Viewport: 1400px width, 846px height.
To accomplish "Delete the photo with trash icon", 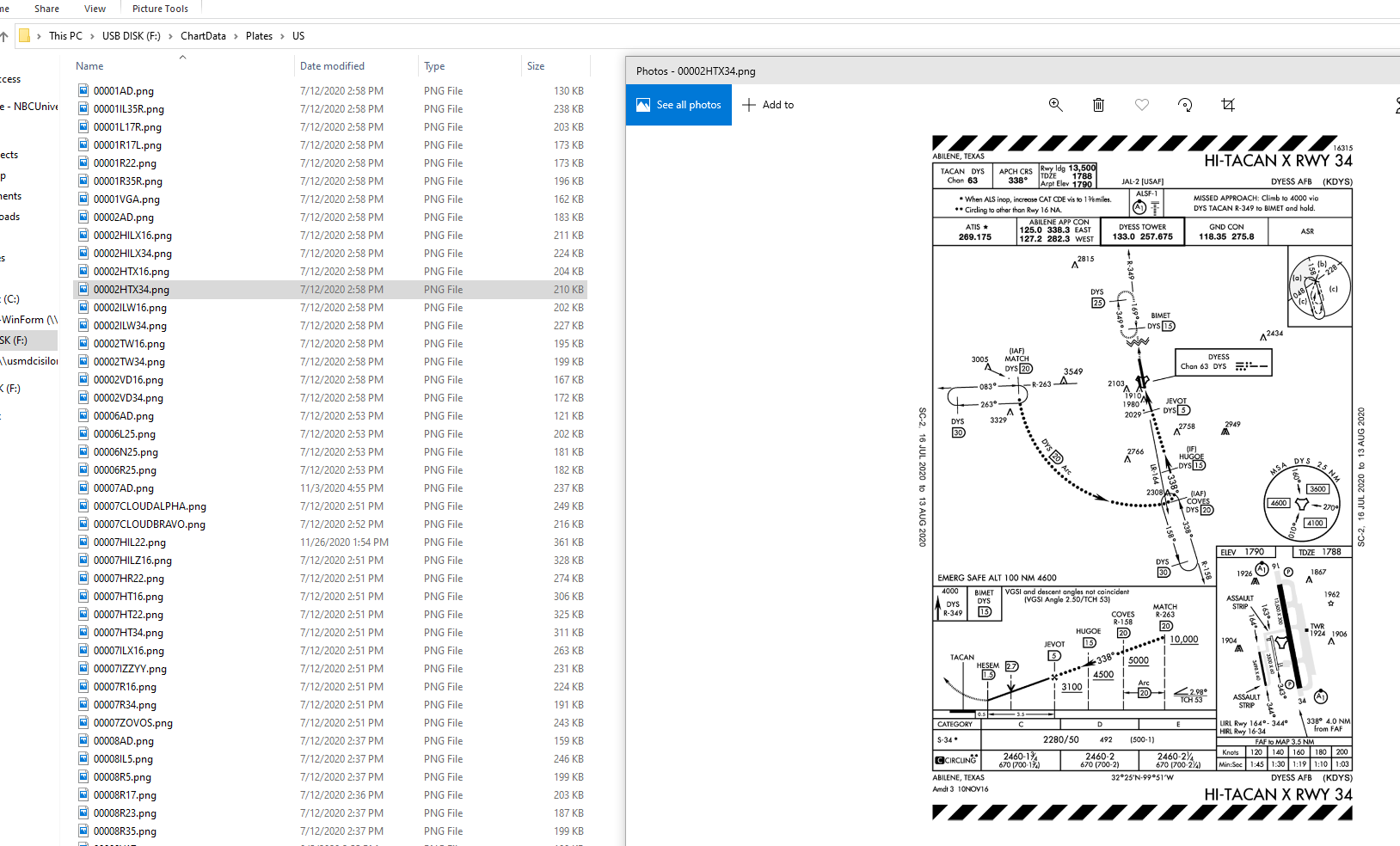I will [1098, 105].
